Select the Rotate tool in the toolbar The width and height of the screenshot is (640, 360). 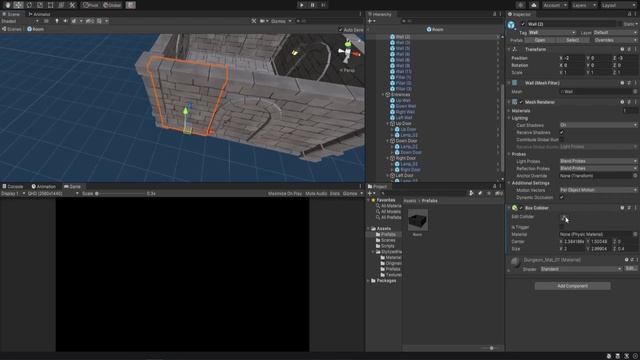pos(29,5)
